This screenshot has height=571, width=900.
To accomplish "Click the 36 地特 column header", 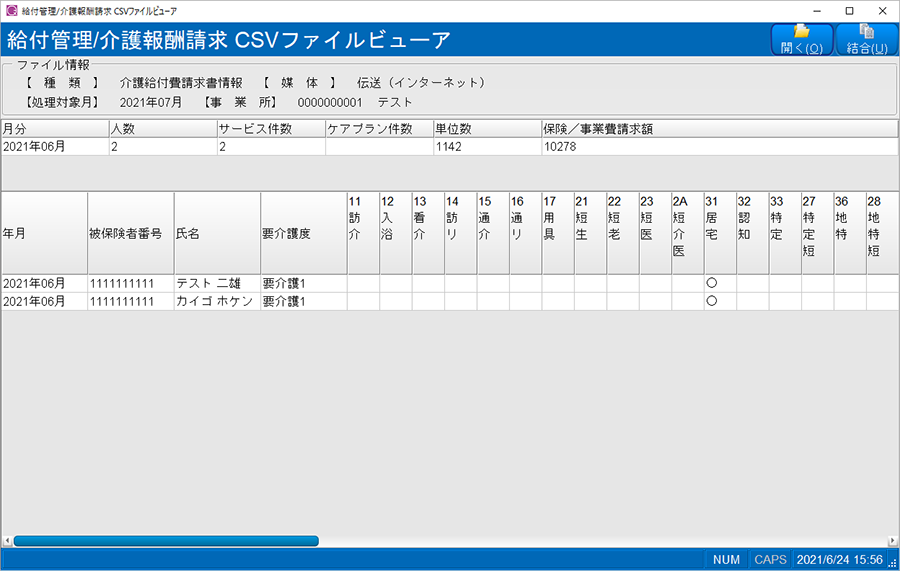I will pyautogui.click(x=850, y=233).
